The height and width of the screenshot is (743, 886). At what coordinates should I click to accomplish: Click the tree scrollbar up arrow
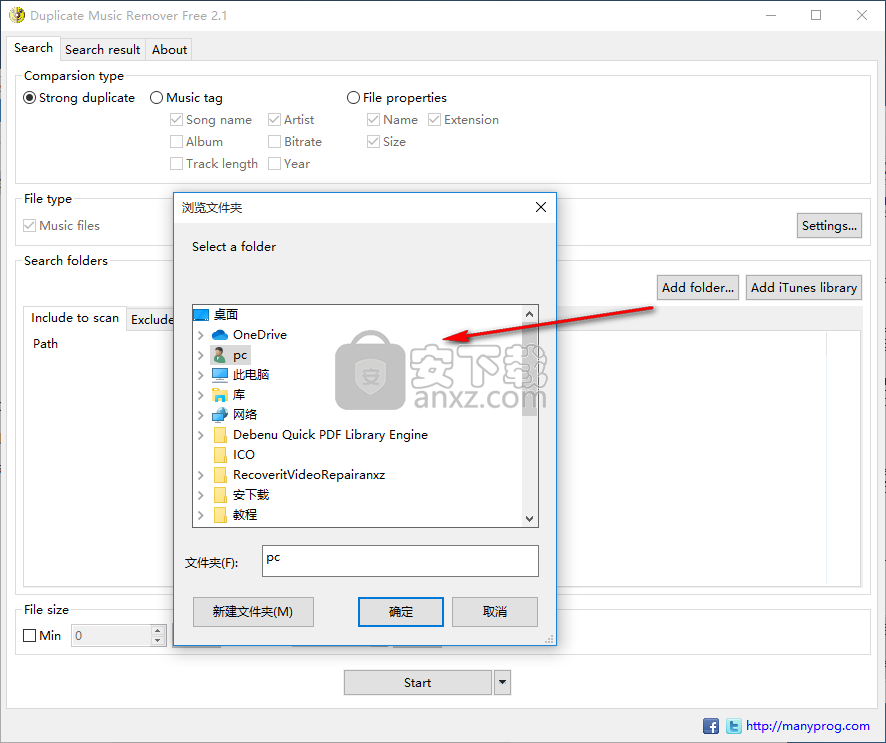tap(529, 314)
